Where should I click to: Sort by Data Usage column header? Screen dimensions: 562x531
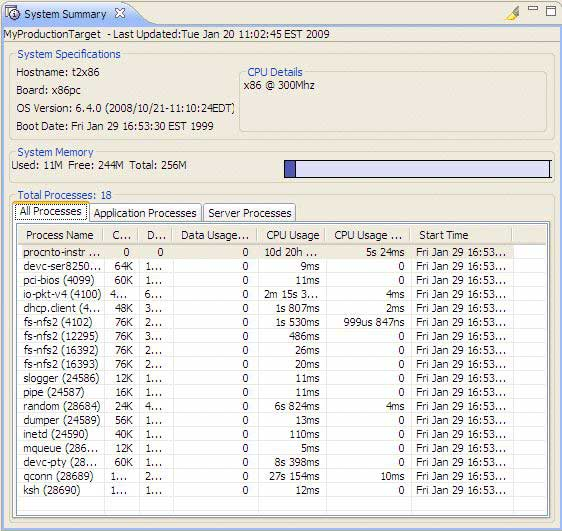[x=215, y=235]
